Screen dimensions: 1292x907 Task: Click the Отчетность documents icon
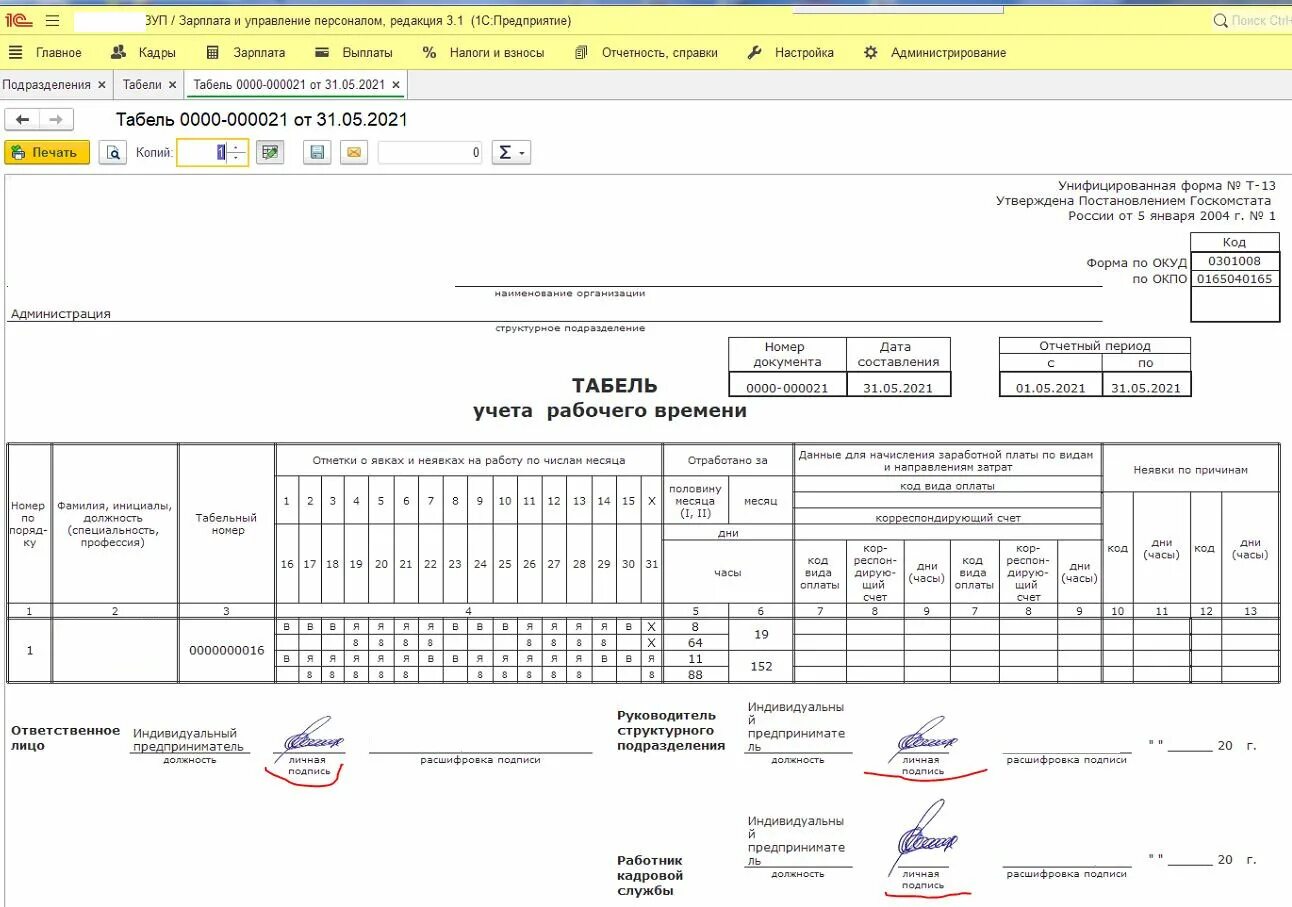[581, 53]
